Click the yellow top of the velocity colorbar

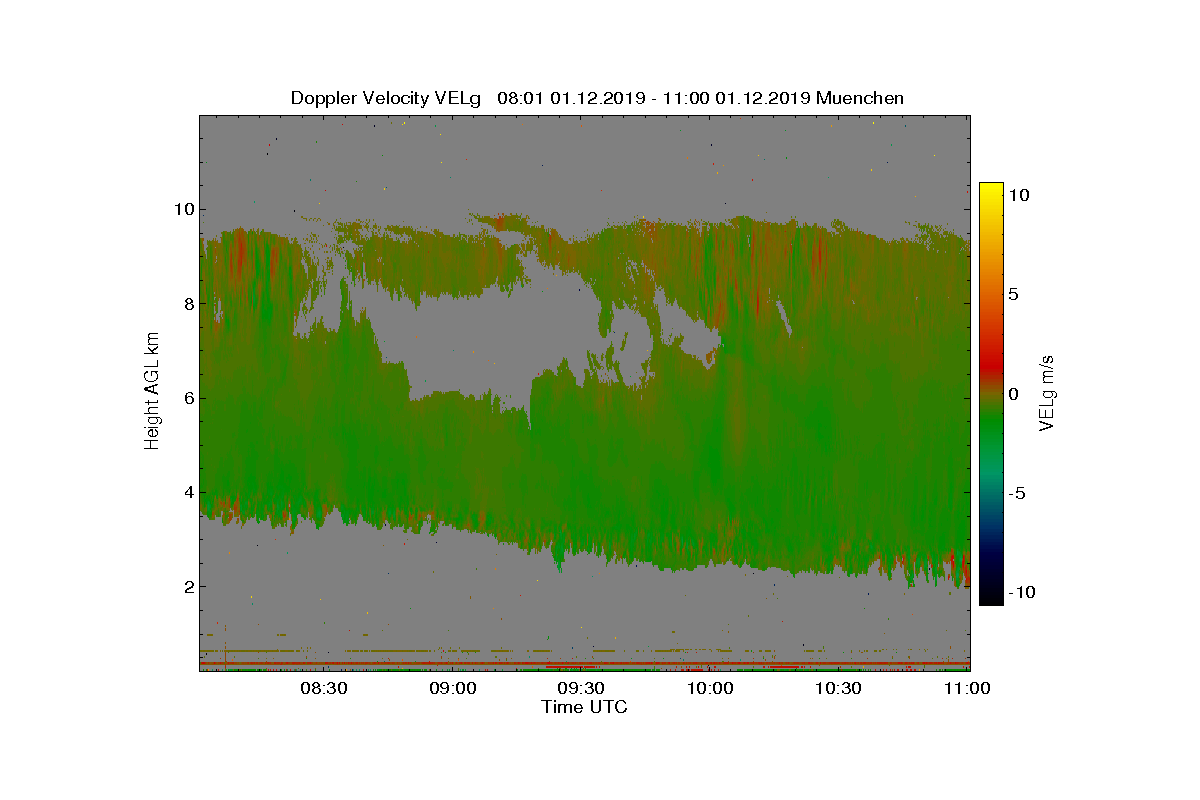pos(990,192)
